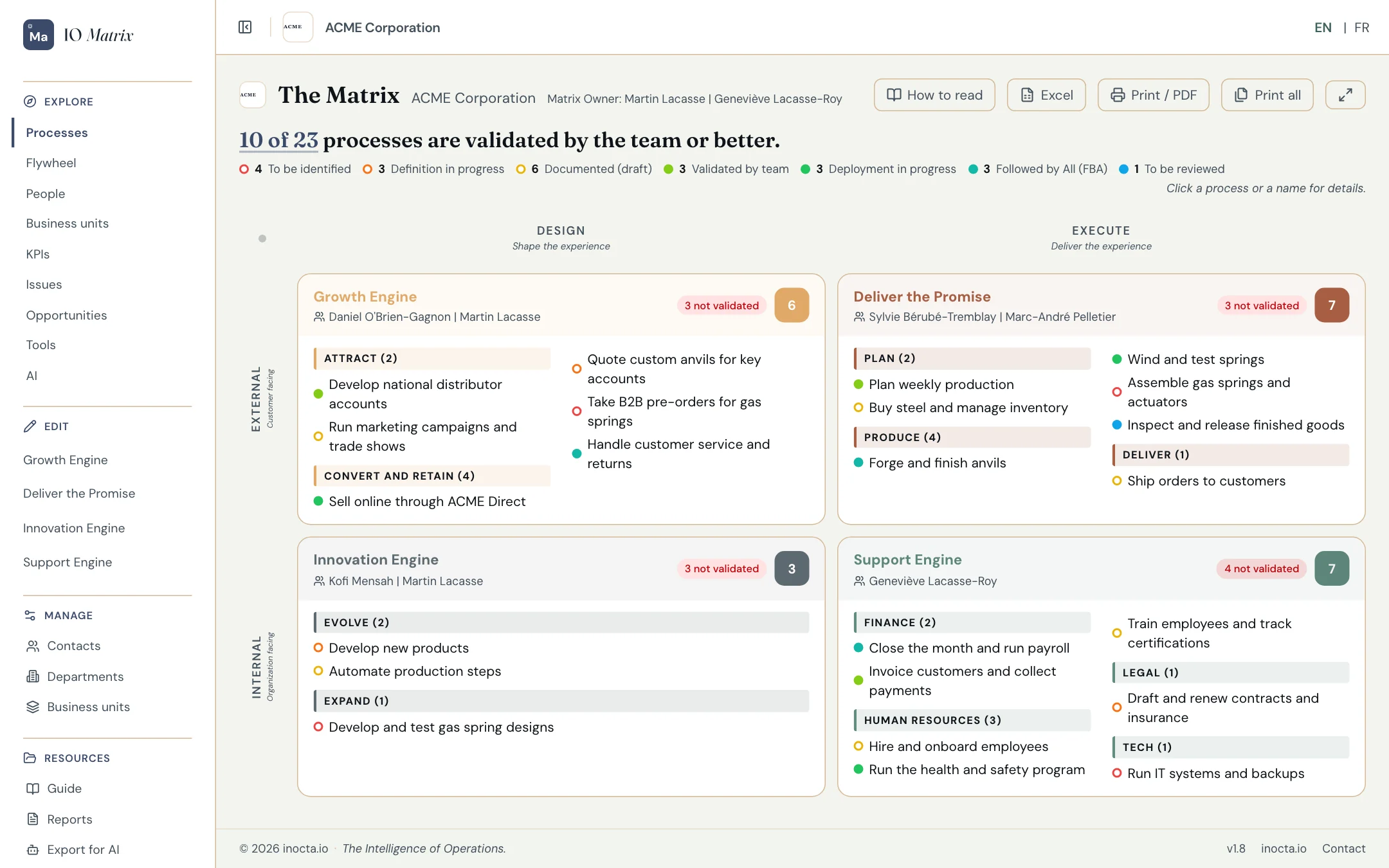
Task: Open KPIs section
Action: click(37, 254)
